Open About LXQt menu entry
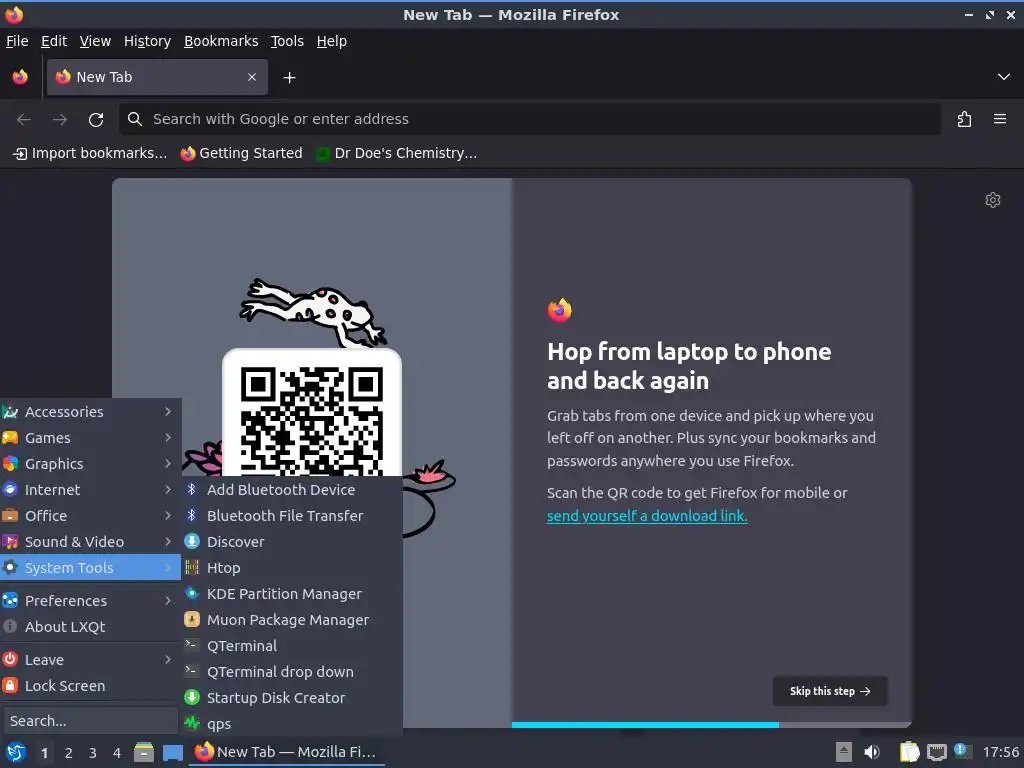This screenshot has width=1024, height=768. coord(90,627)
